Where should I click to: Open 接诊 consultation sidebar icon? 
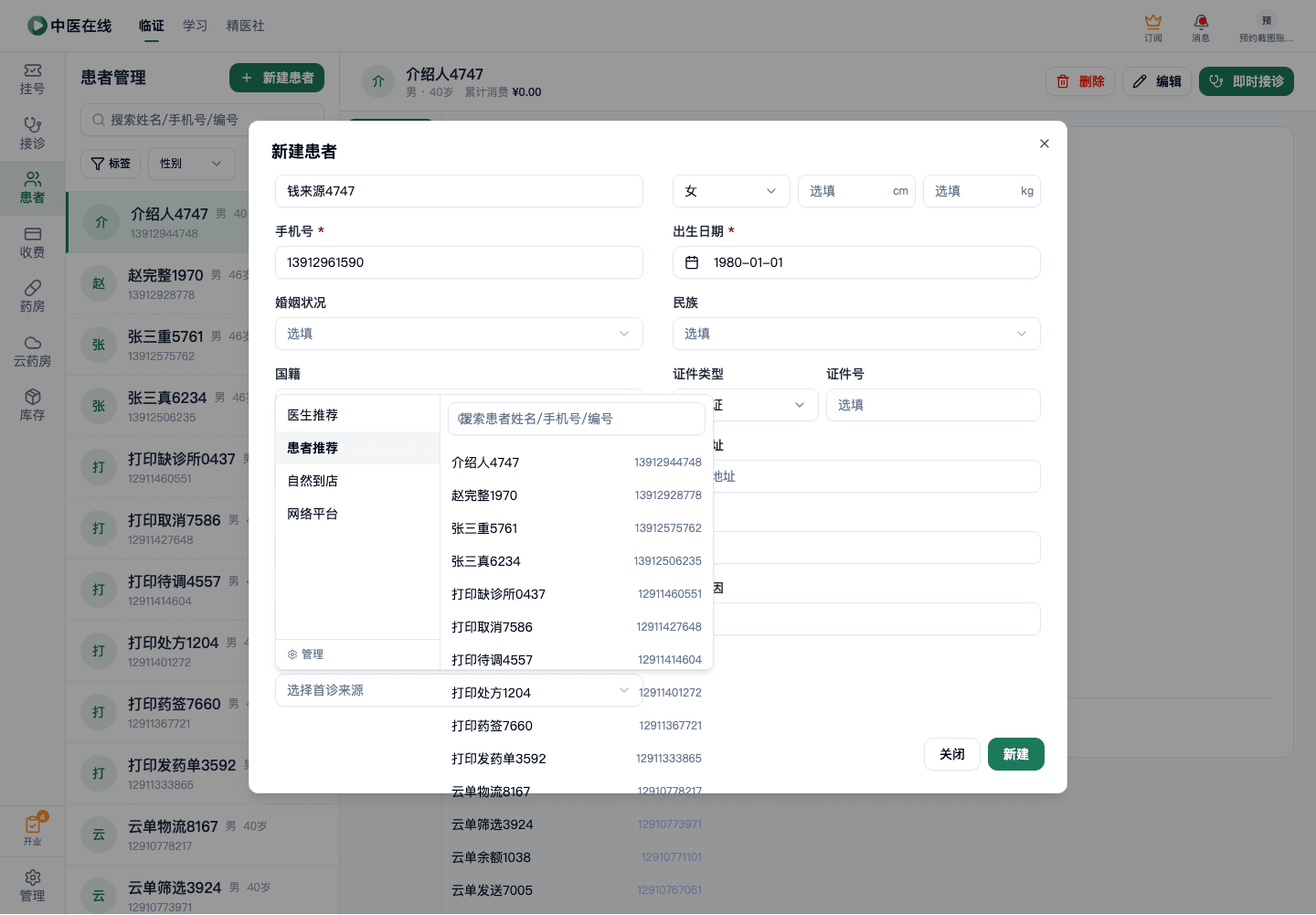[32, 133]
